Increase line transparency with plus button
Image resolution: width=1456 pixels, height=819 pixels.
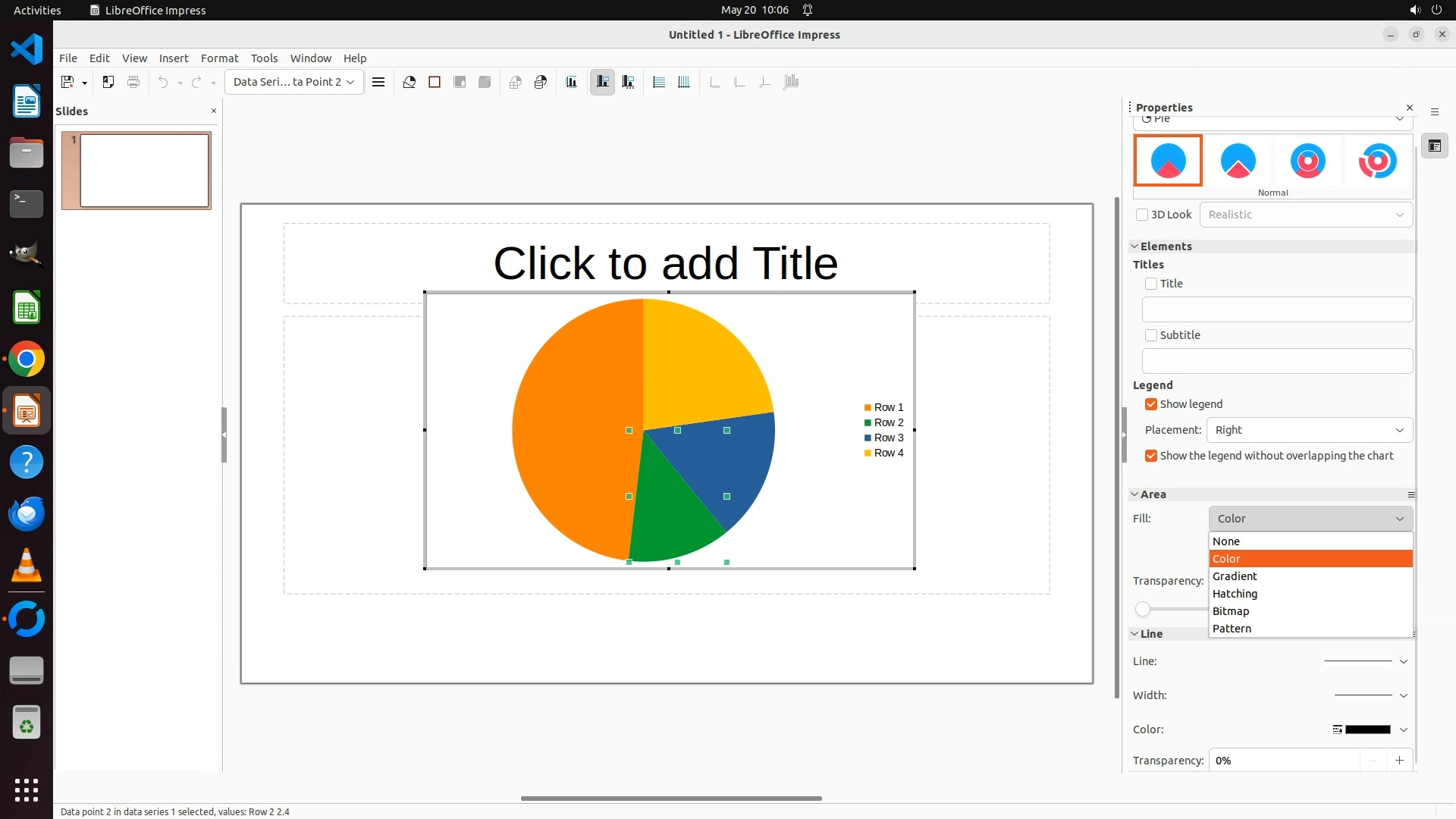[x=1399, y=760]
